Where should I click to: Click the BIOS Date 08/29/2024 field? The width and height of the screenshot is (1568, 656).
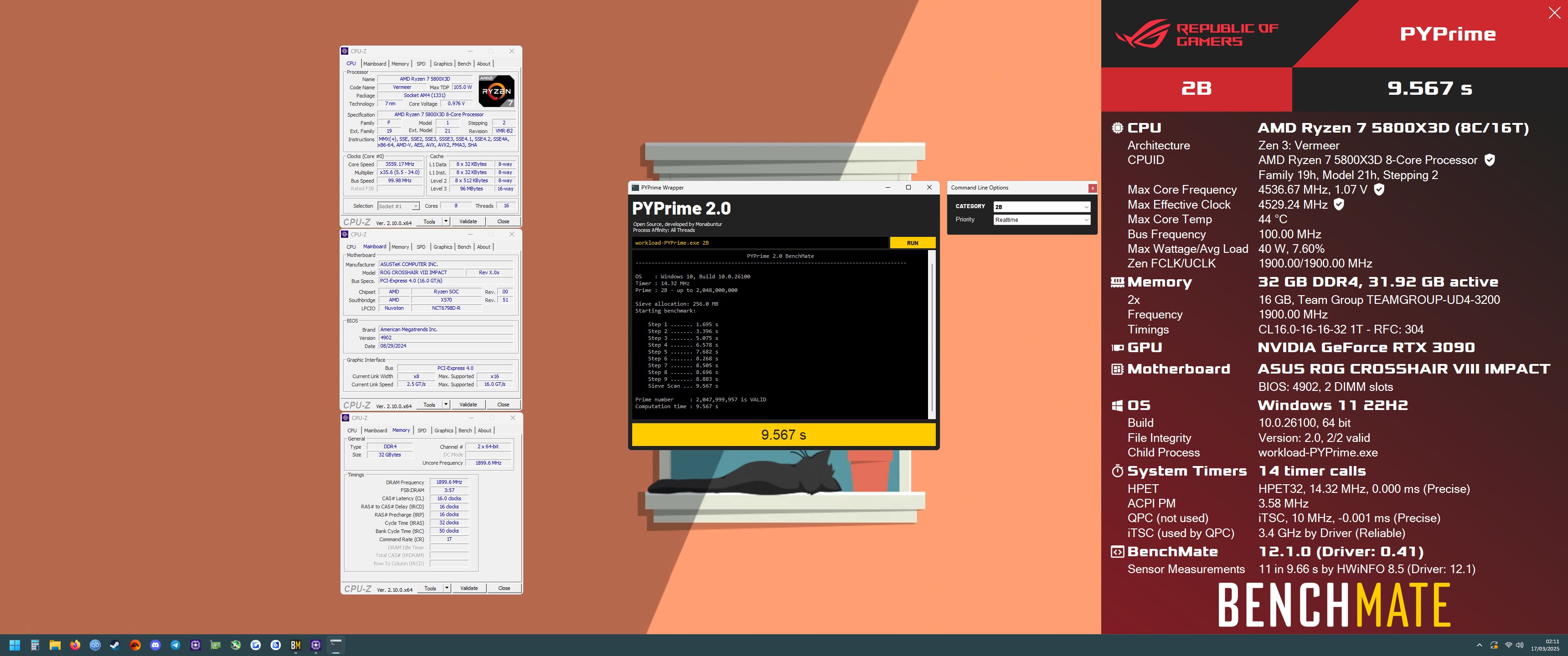click(x=446, y=346)
